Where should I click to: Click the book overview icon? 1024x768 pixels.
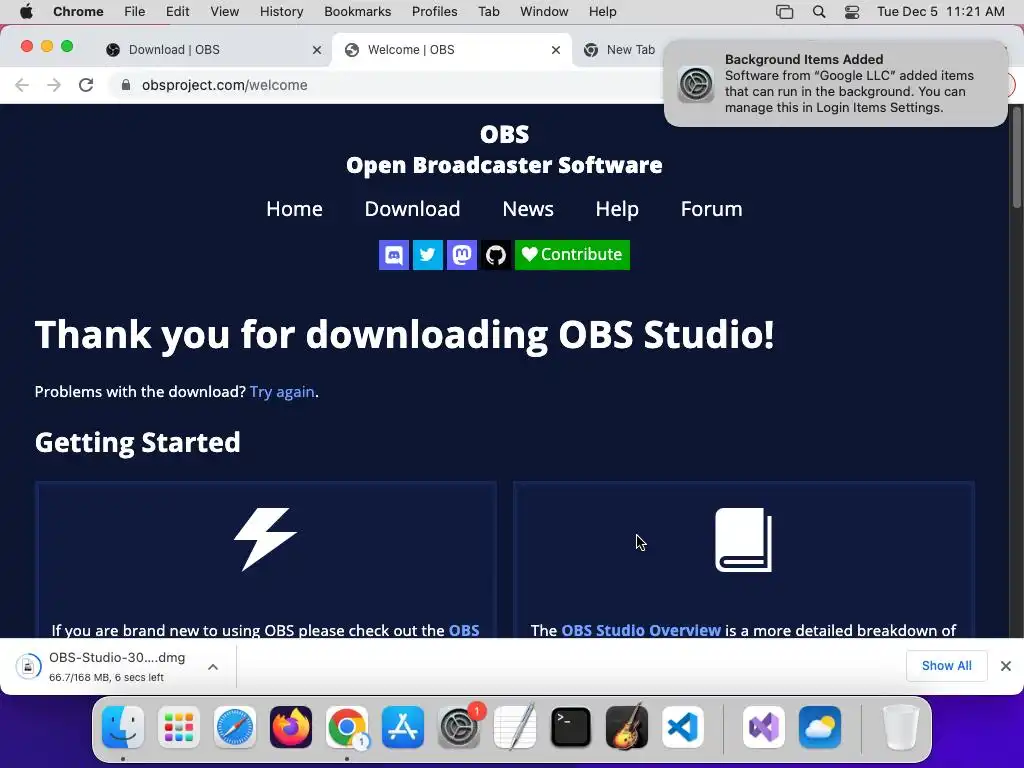[744, 540]
